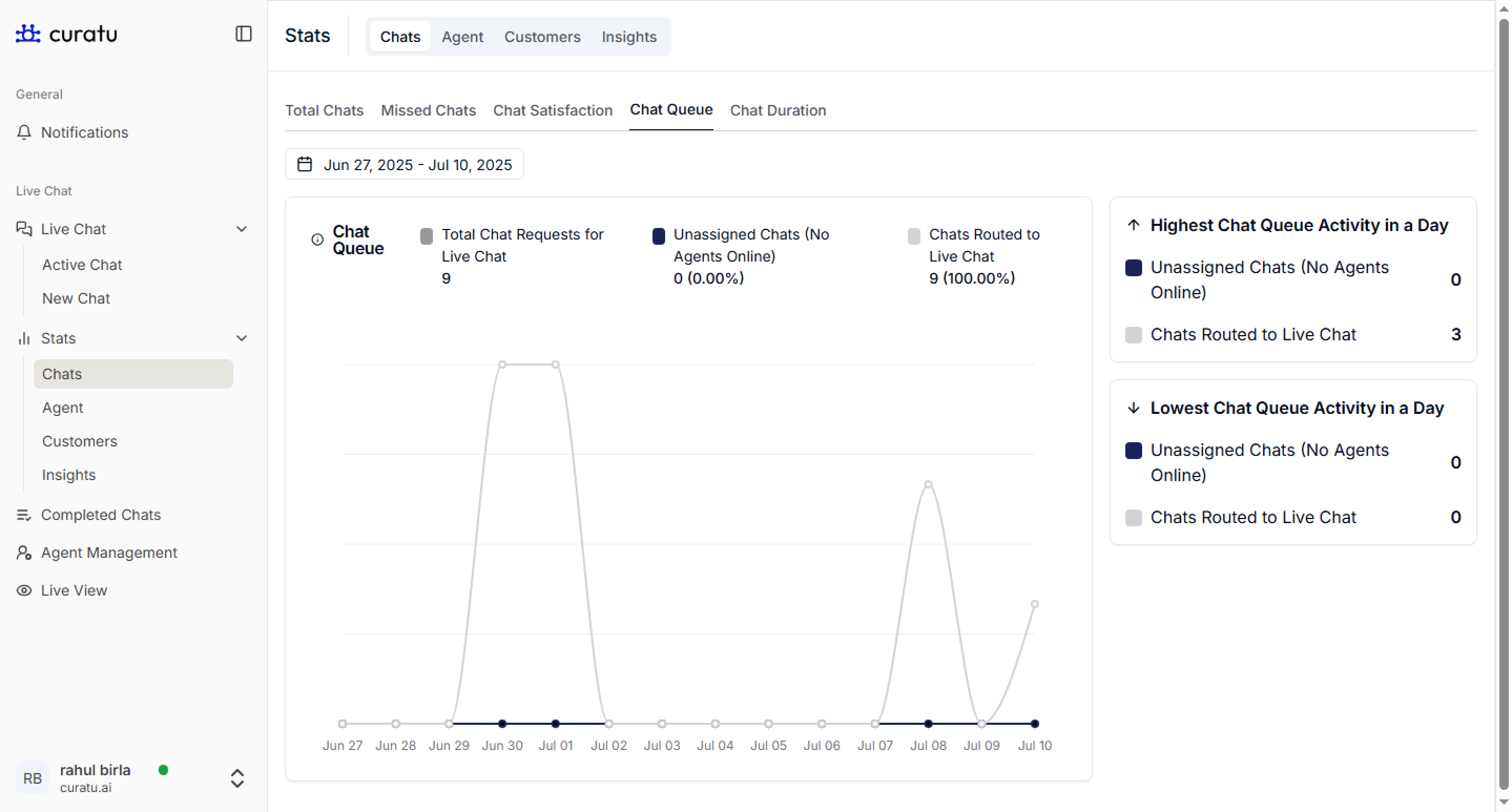Image resolution: width=1512 pixels, height=812 pixels.
Task: Click the Agent Management person icon
Action: pyautogui.click(x=24, y=553)
